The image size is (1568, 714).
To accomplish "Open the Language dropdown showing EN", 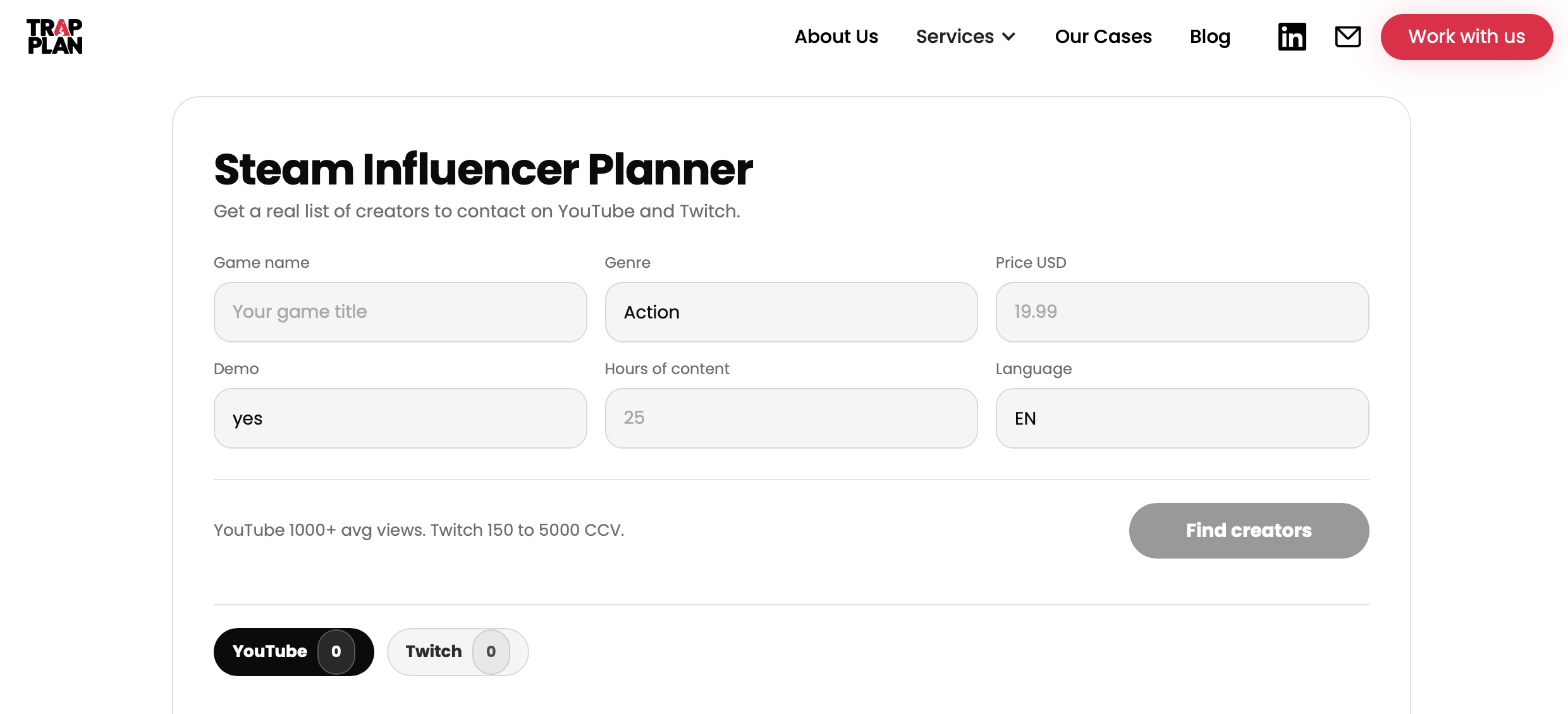I will coord(1182,418).
